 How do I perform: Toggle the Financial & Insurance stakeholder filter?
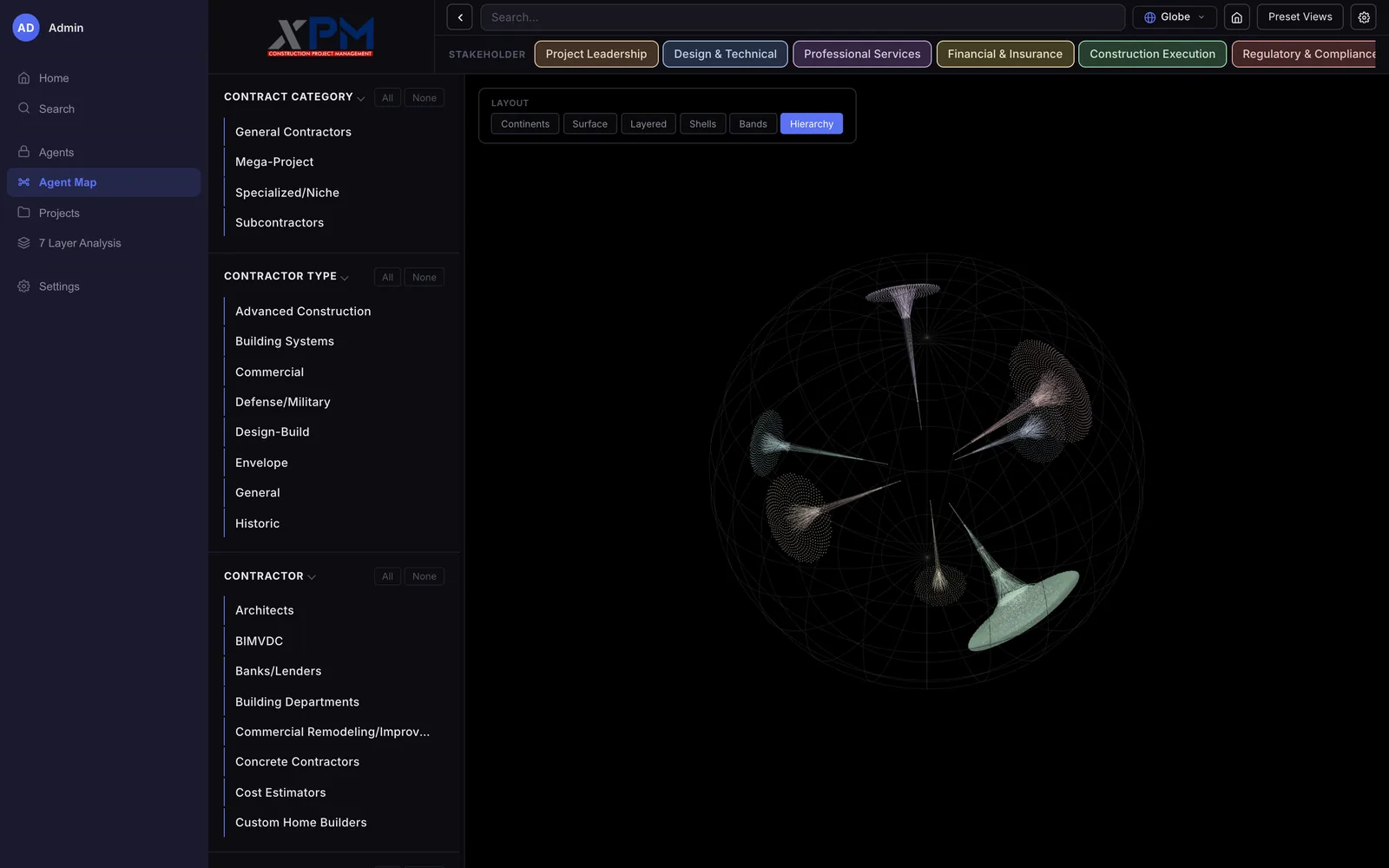point(1004,54)
